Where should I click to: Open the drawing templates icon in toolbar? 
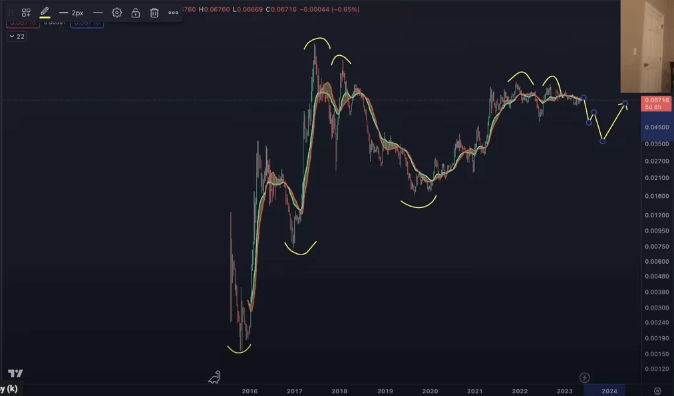pos(26,12)
